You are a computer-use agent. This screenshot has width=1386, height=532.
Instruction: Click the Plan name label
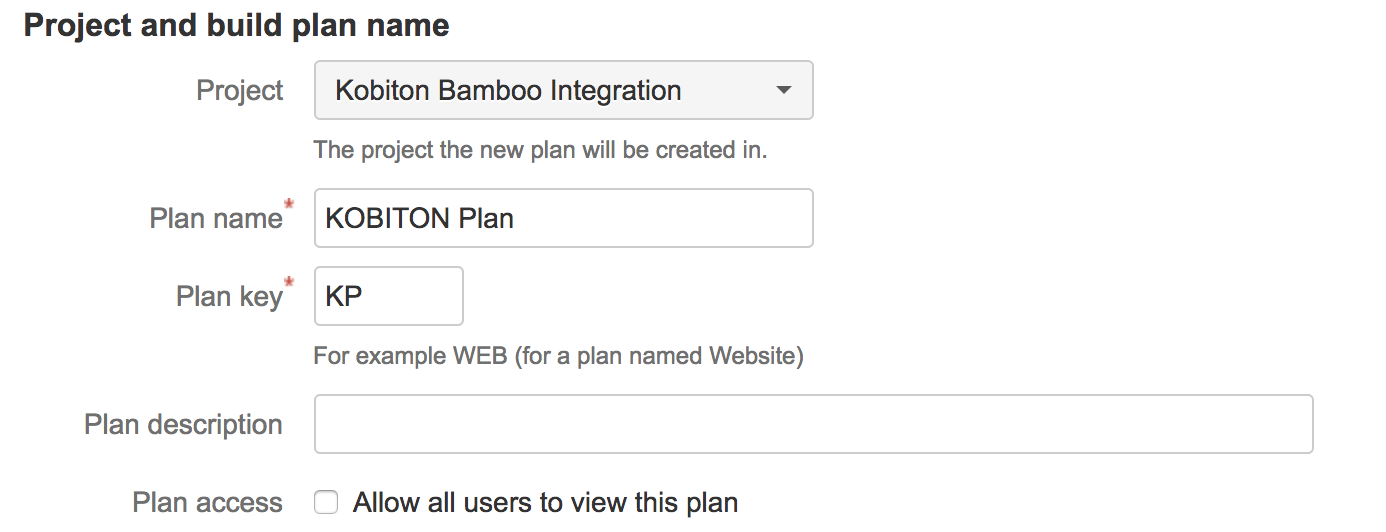coord(215,219)
